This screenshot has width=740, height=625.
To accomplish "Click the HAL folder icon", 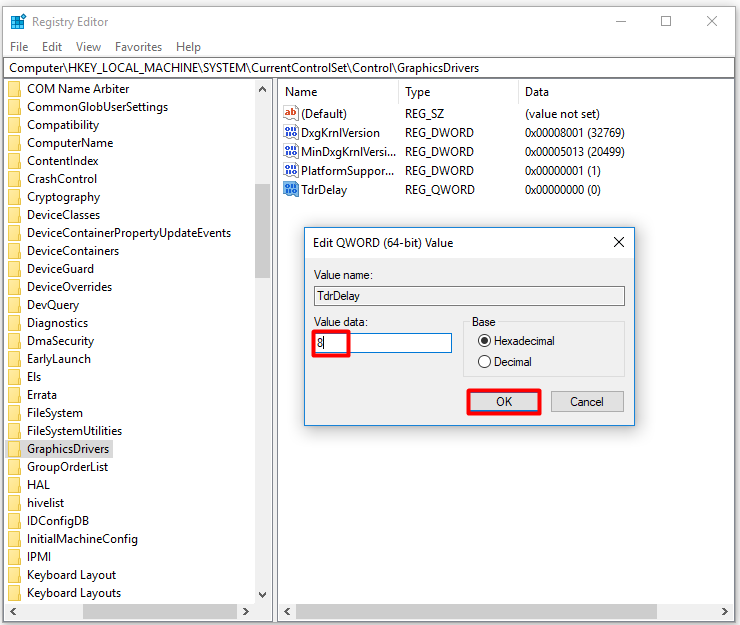I will [15, 485].
